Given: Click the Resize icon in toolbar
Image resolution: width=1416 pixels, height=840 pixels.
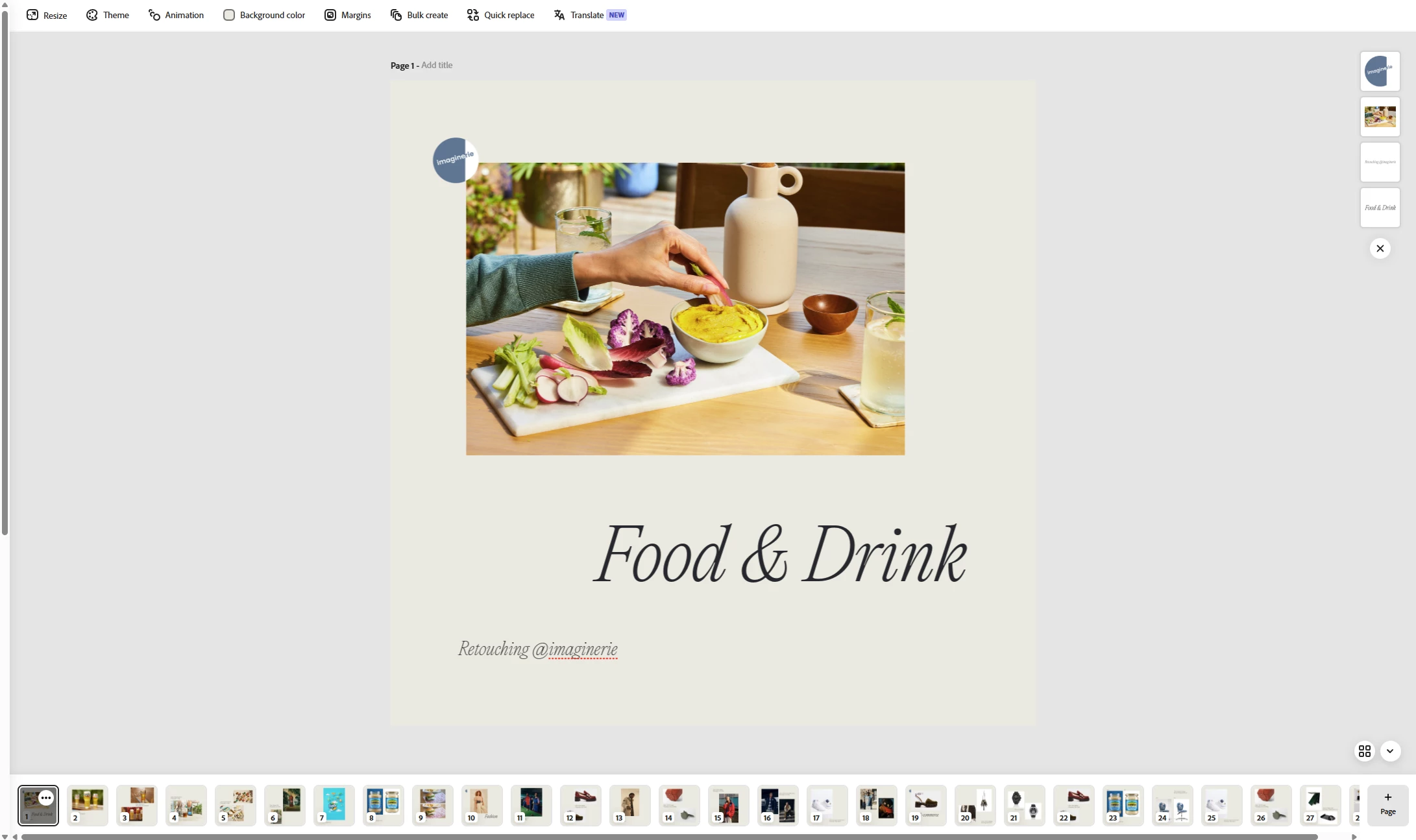Looking at the screenshot, I should point(32,15).
